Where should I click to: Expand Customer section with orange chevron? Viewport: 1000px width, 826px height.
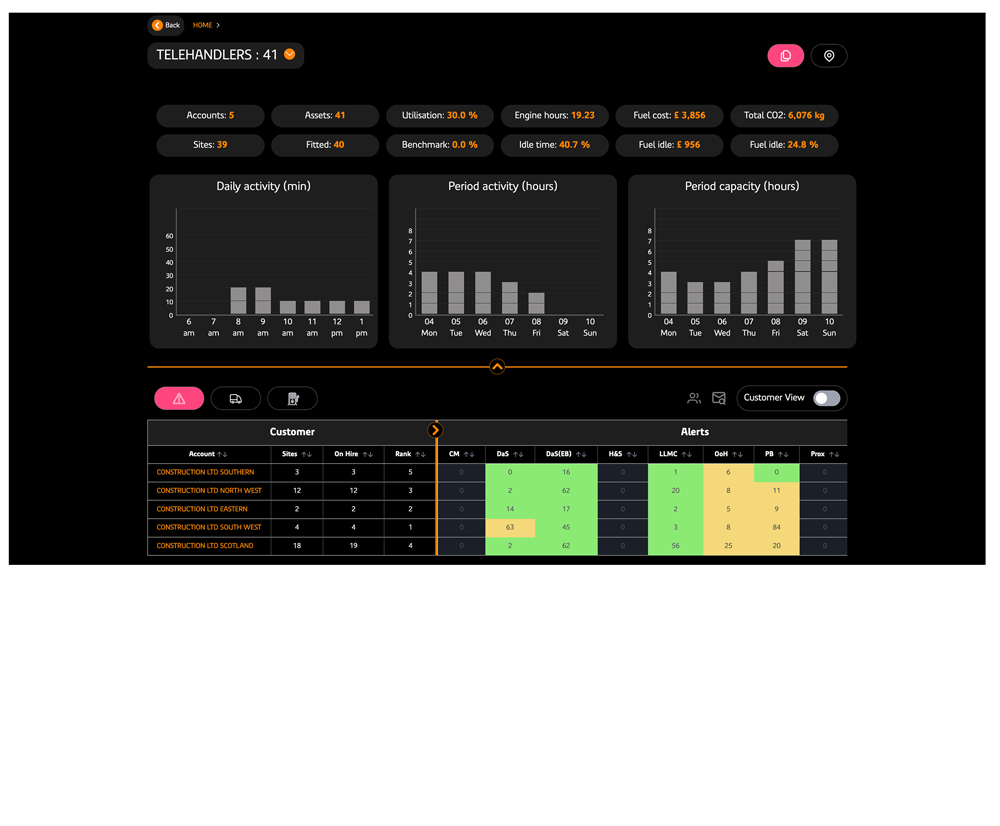(x=436, y=430)
